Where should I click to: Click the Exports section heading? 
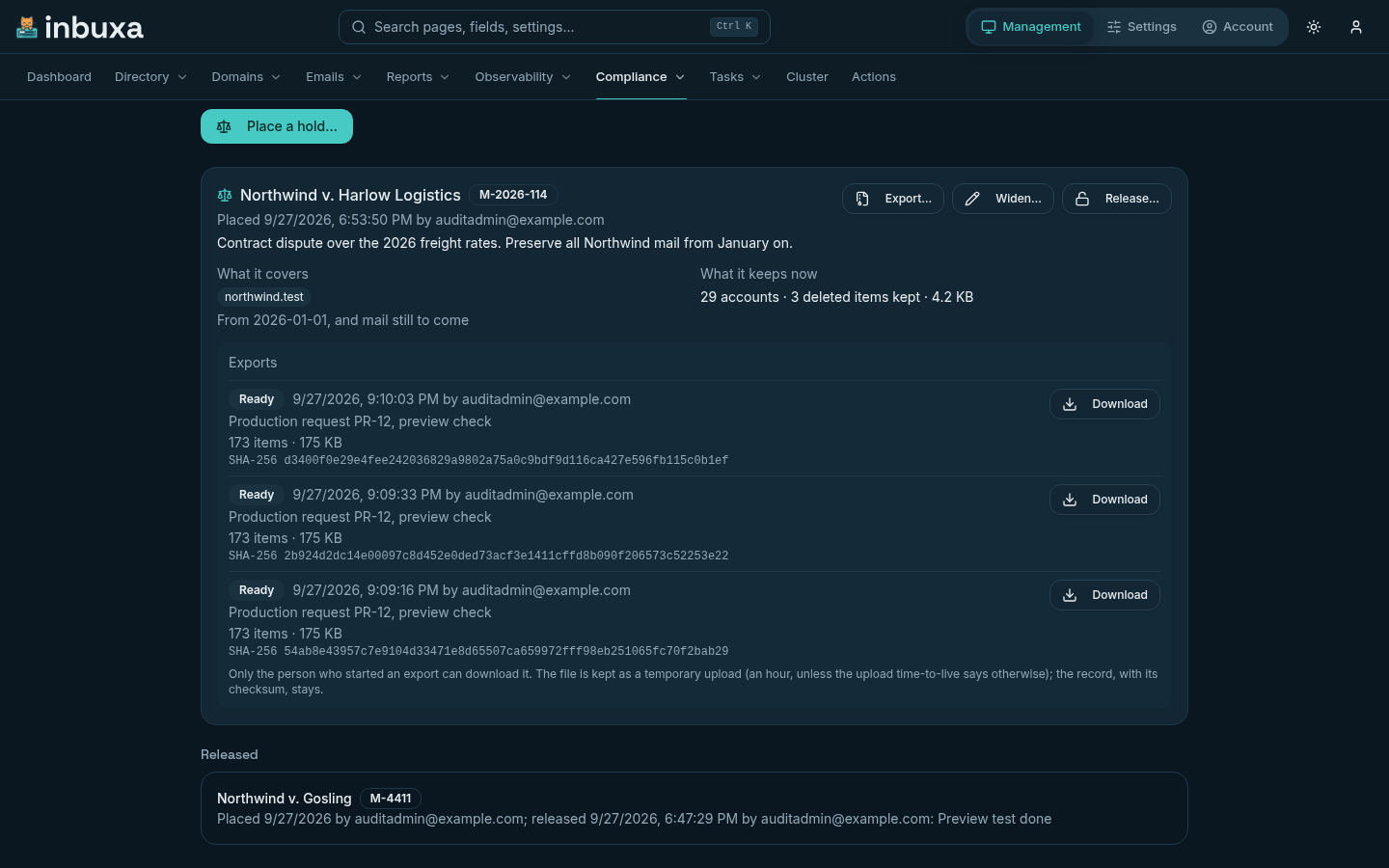(x=253, y=363)
